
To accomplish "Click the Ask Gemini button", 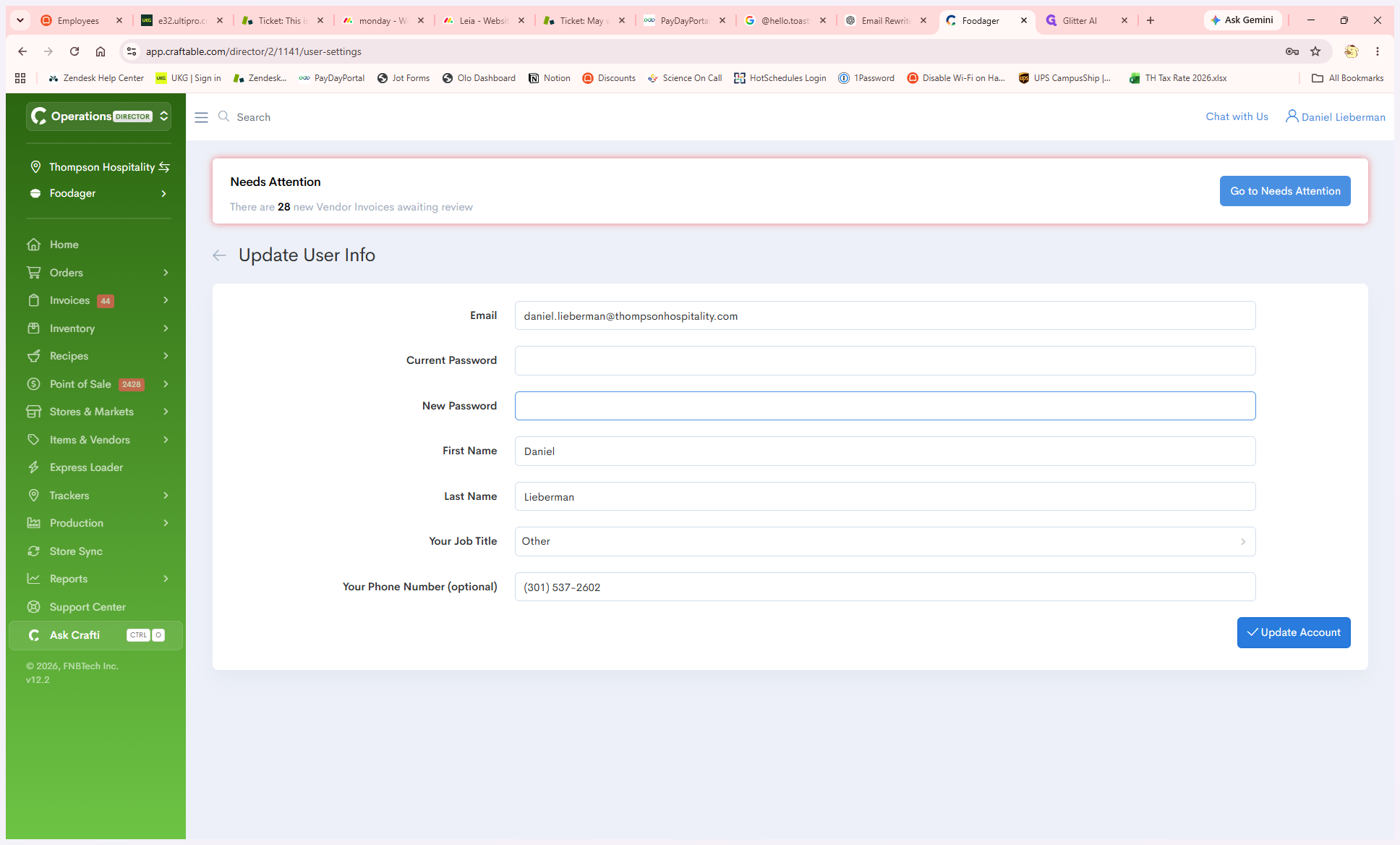I will (x=1242, y=20).
